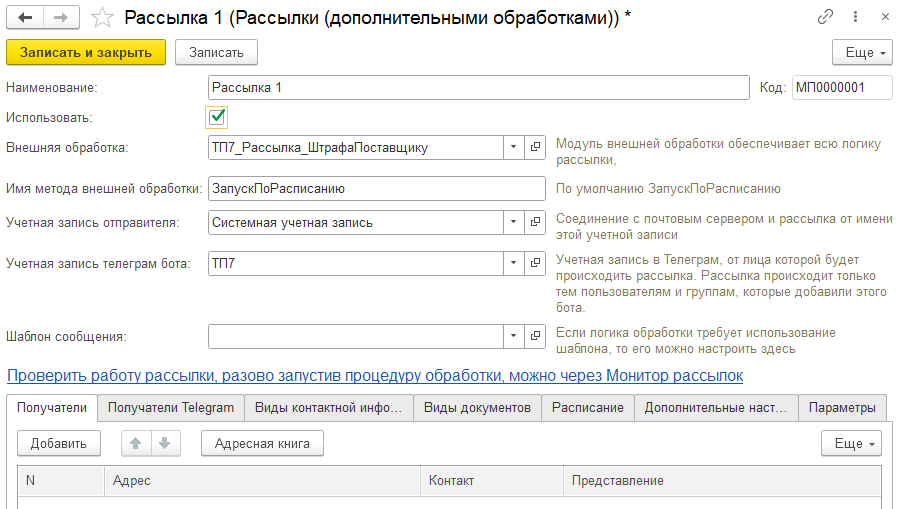Move recipient row down with arrow
The image size is (899, 509).
[164, 443]
